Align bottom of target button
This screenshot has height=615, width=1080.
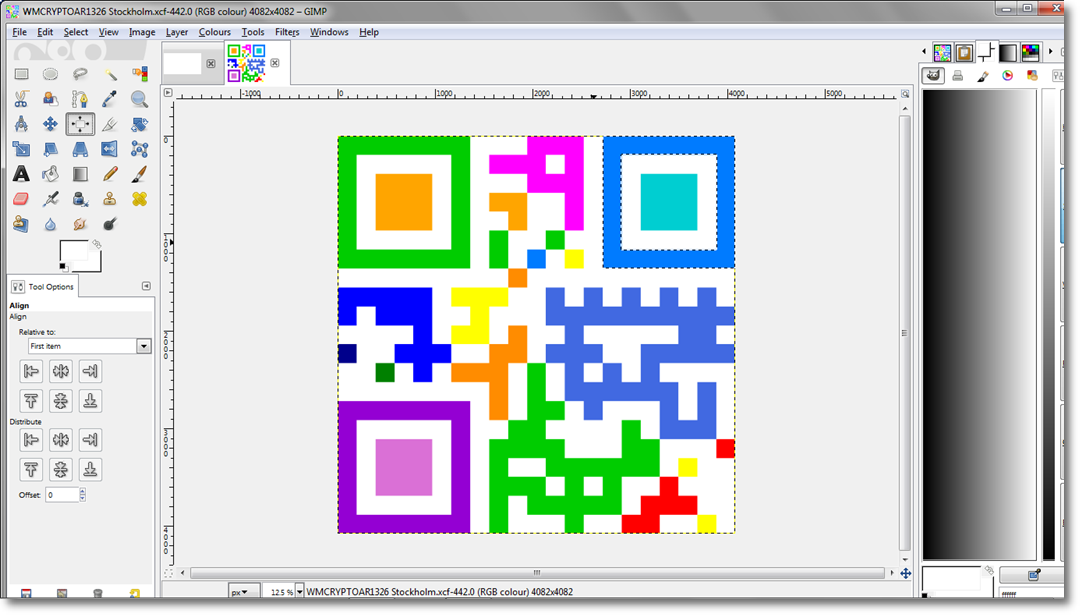coord(90,401)
